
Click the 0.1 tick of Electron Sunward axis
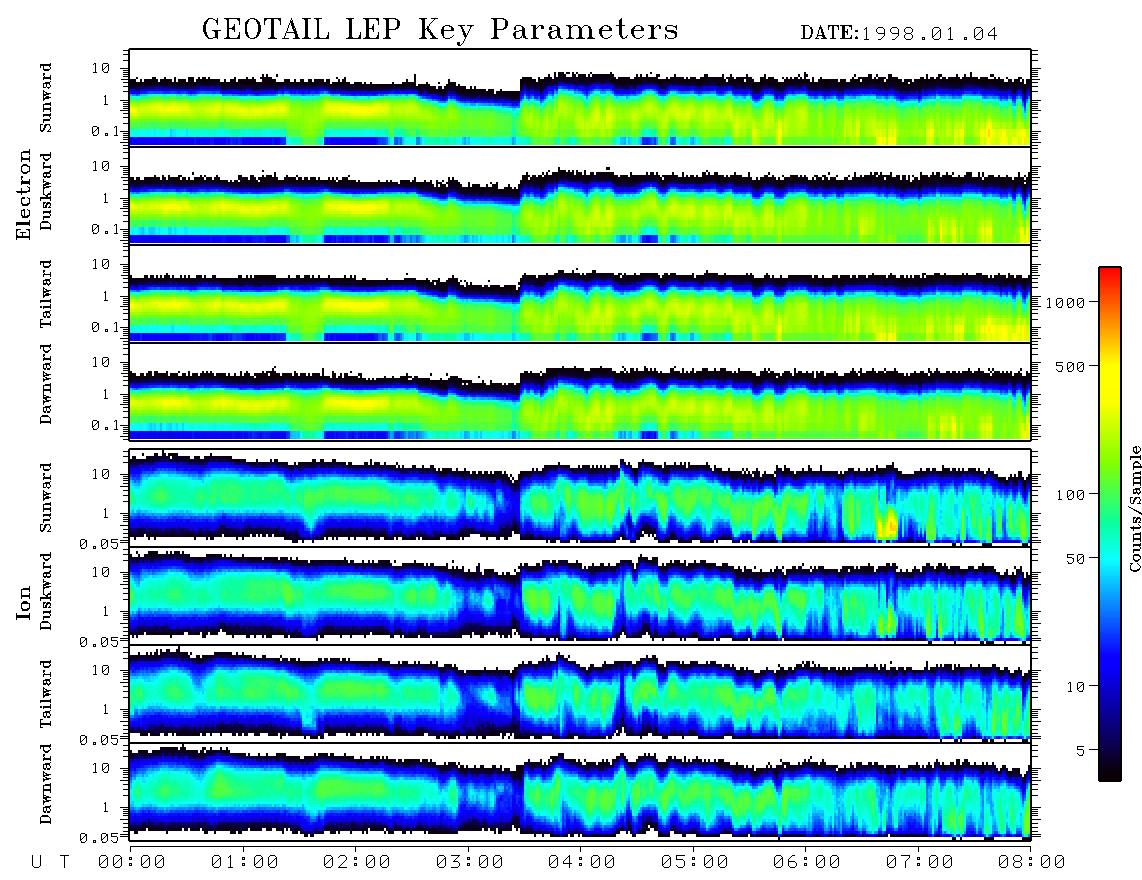[105, 131]
